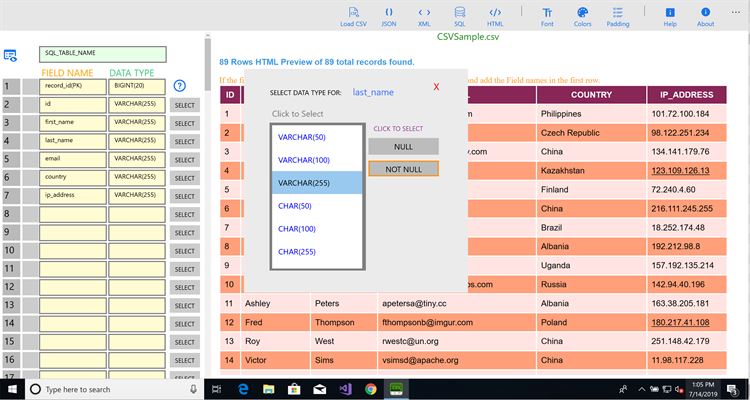Open the Padding settings

tap(618, 17)
